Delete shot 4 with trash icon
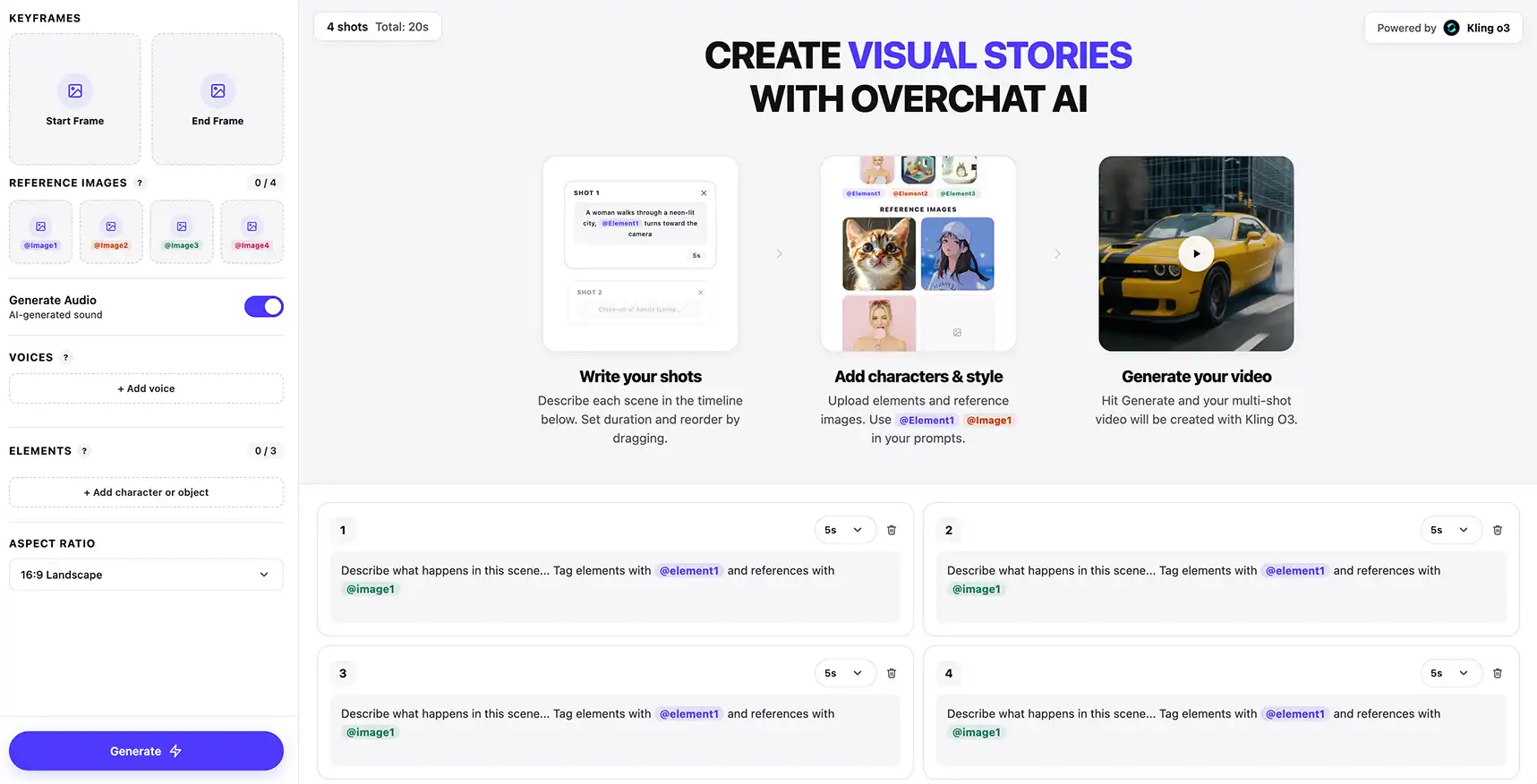1537x784 pixels. coord(1498,673)
